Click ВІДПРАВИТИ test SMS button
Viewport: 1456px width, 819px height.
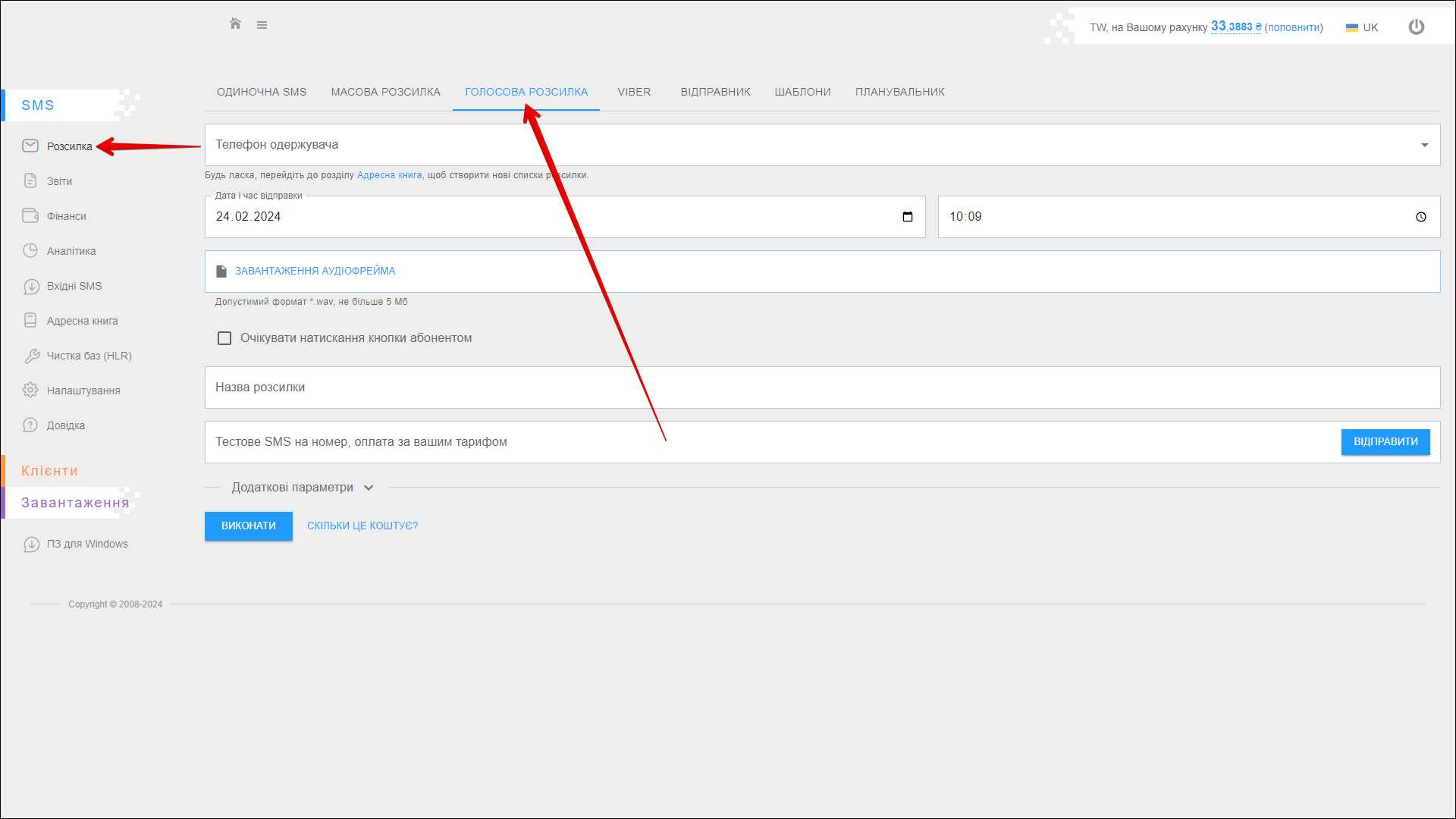[1385, 441]
